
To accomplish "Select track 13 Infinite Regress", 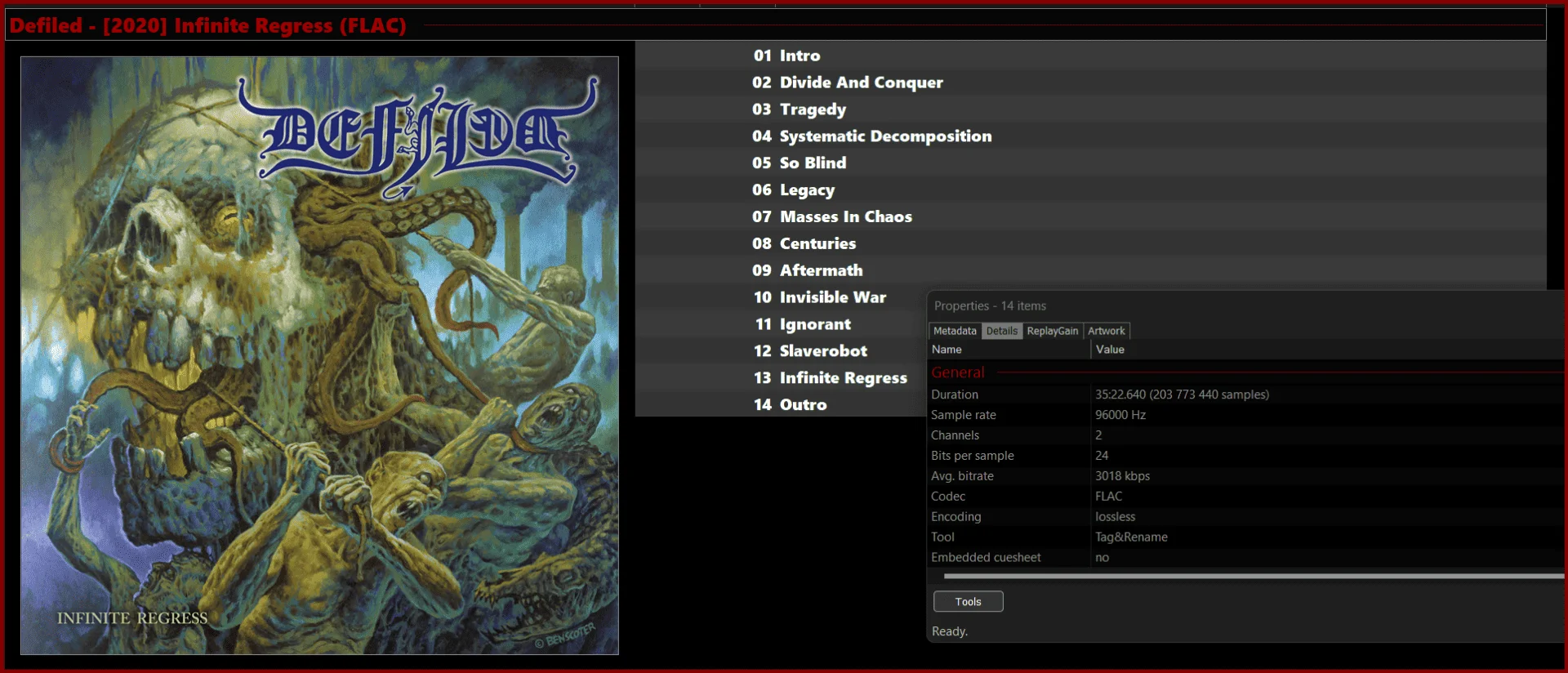I will [781, 378].
